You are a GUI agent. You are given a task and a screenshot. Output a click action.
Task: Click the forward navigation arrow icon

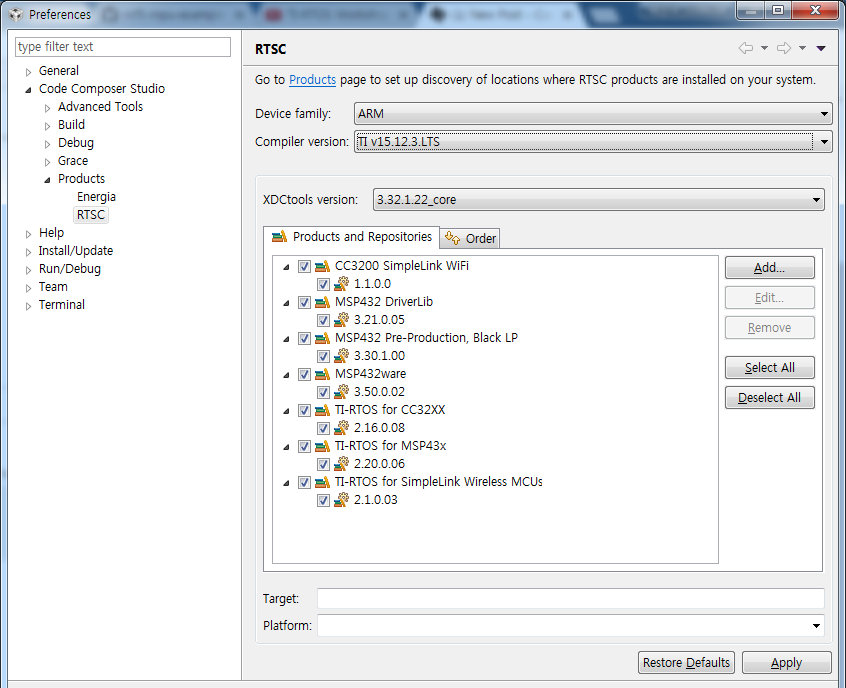[x=784, y=48]
